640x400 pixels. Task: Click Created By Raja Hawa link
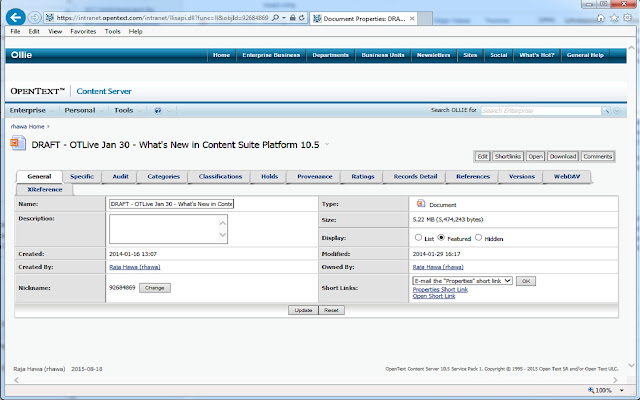point(135,267)
